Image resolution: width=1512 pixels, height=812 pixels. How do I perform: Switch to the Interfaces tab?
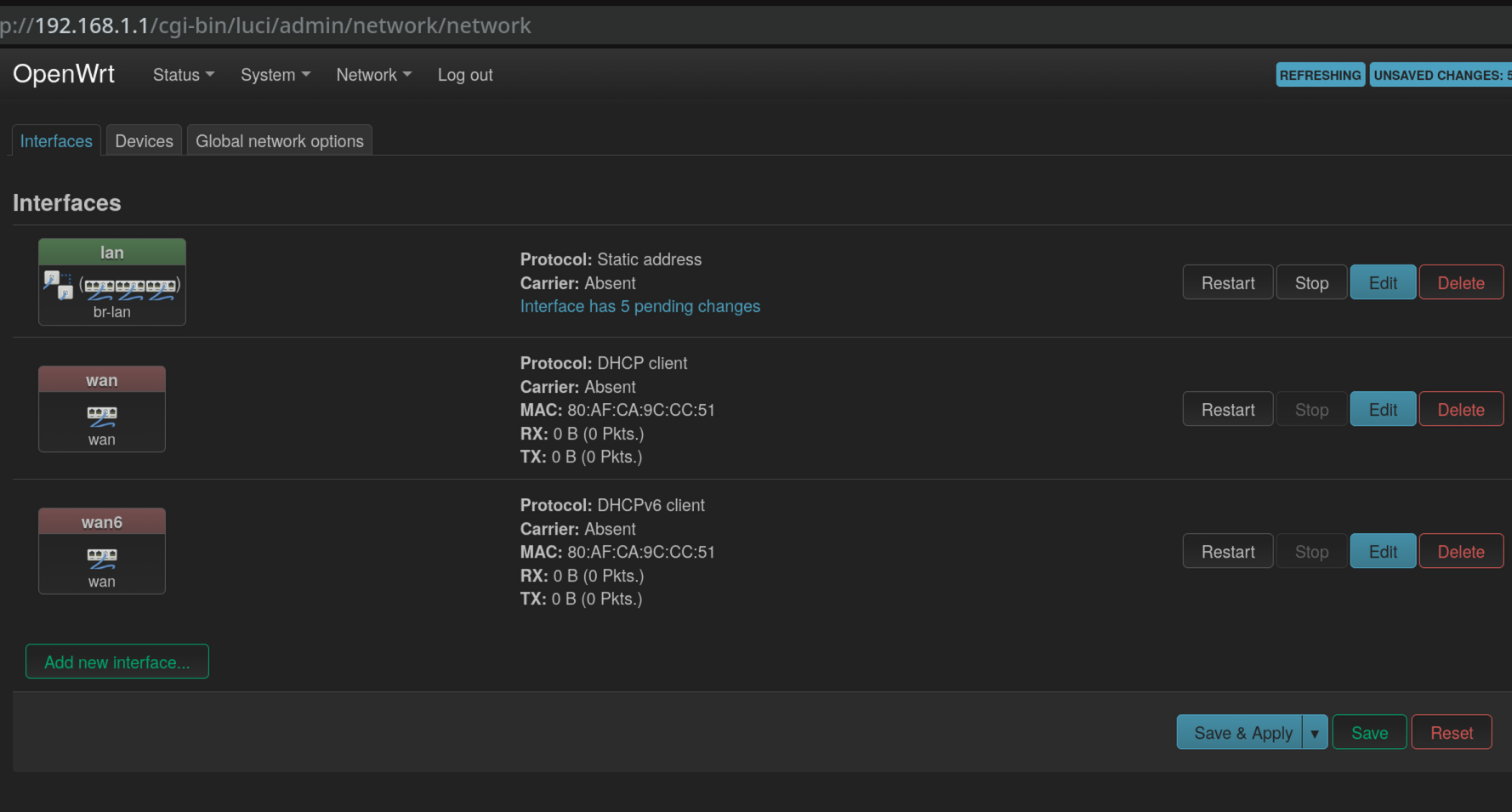56,141
